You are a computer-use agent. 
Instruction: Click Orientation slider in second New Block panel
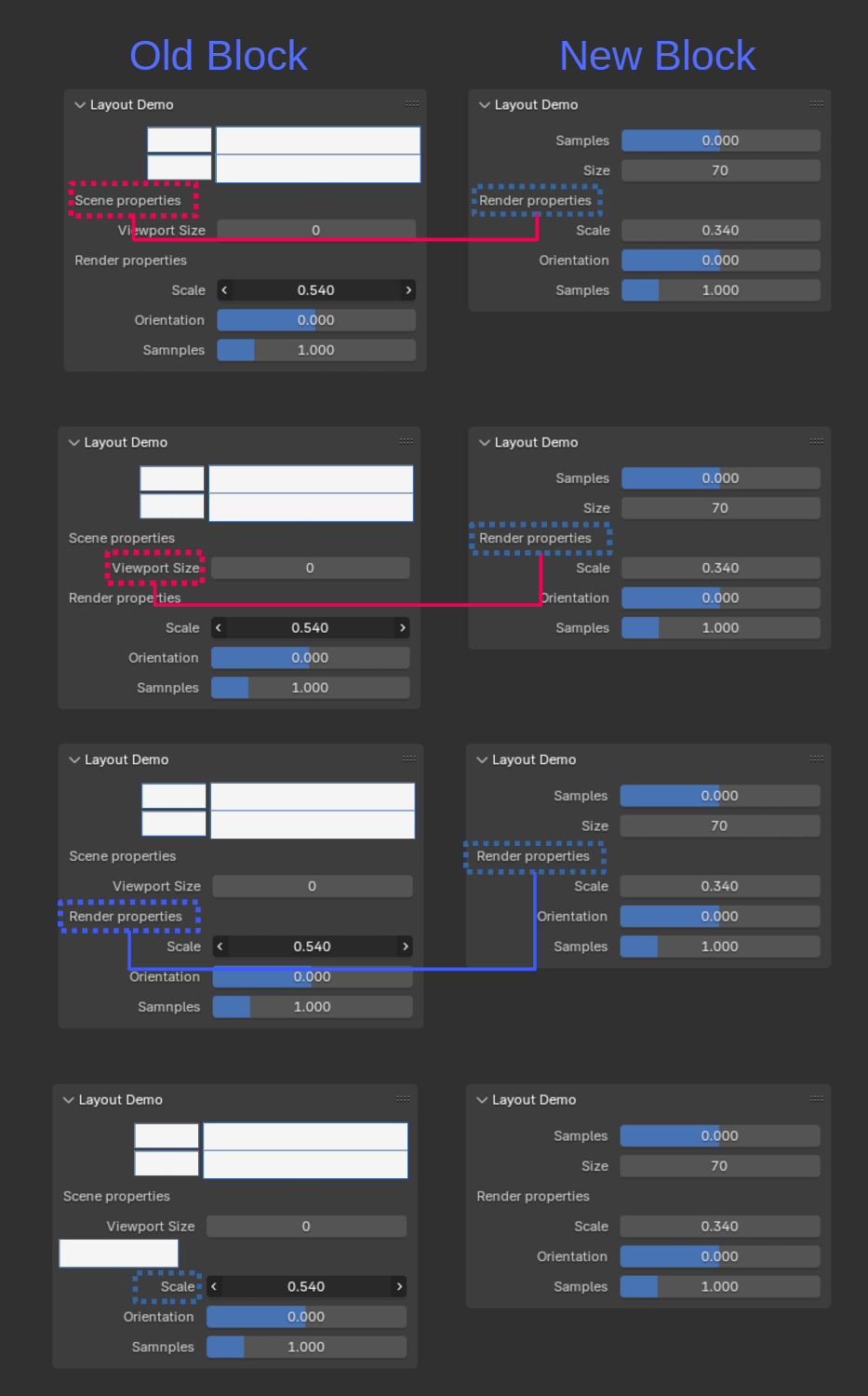721,598
